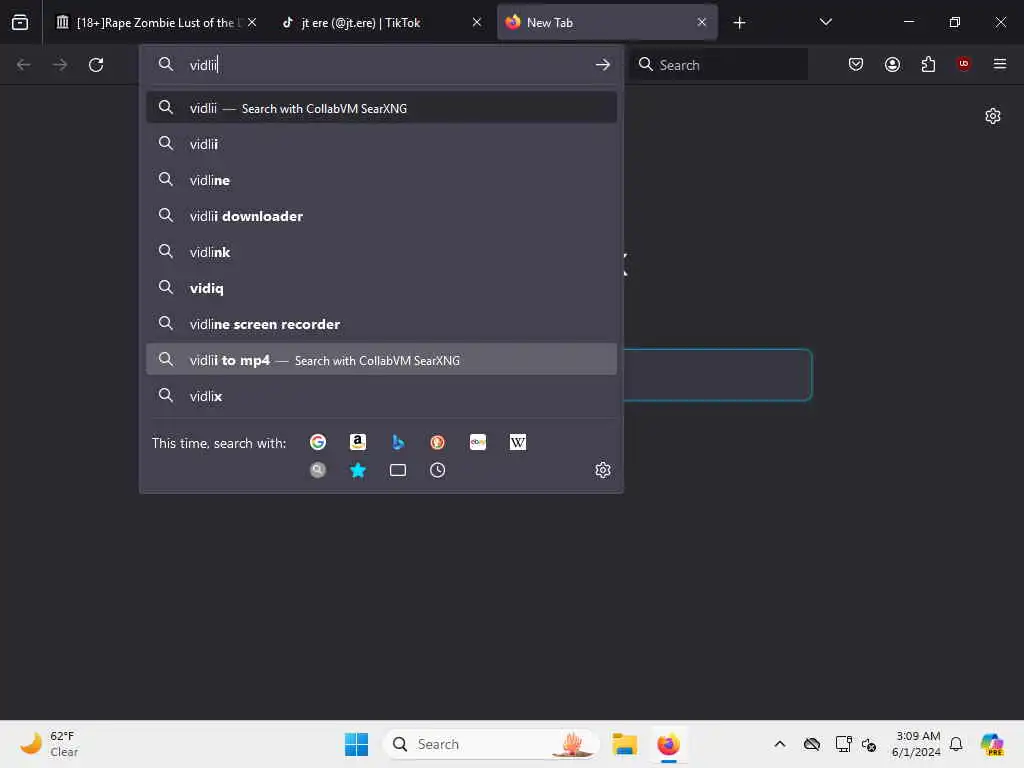Open uBlock Origin extension icon
Image resolution: width=1024 pixels, height=768 pixels.
pos(963,64)
